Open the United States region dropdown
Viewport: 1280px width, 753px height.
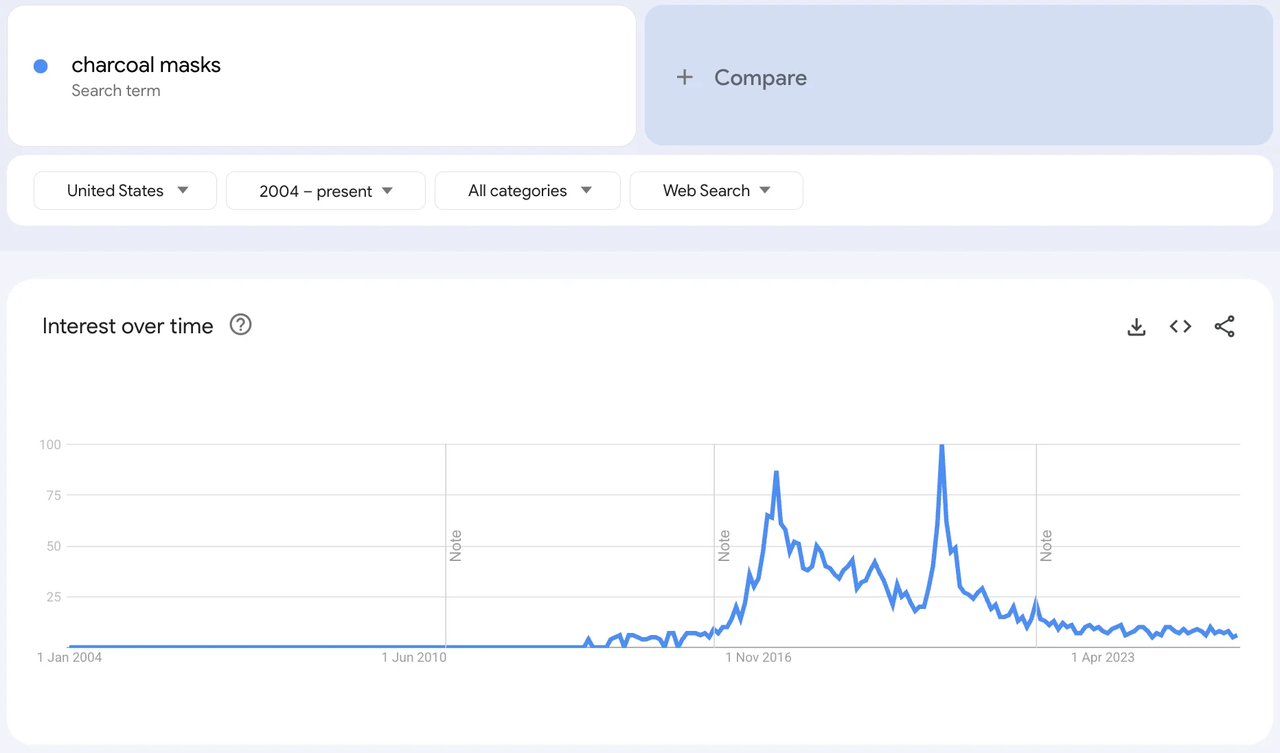(125, 191)
